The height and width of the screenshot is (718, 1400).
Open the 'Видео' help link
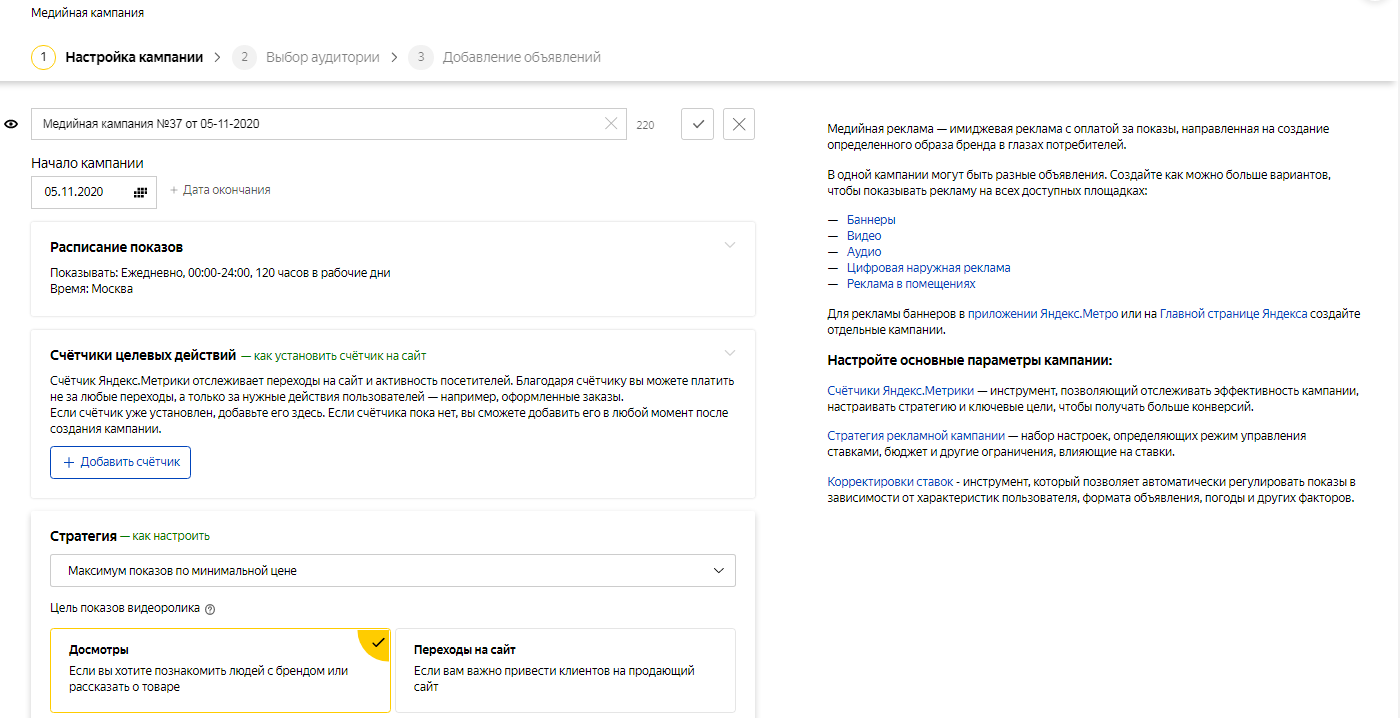pos(864,236)
